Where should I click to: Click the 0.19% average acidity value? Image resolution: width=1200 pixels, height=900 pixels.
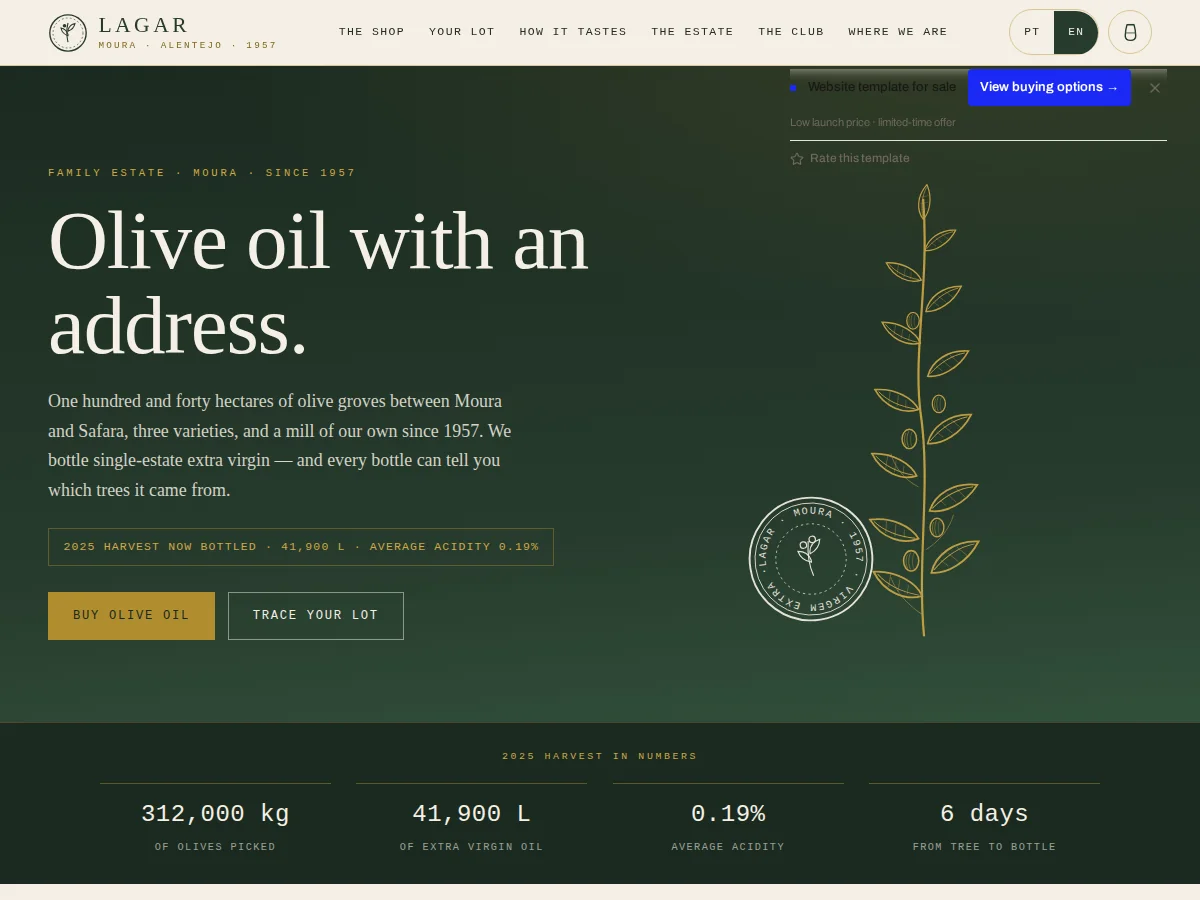pyautogui.click(x=728, y=814)
